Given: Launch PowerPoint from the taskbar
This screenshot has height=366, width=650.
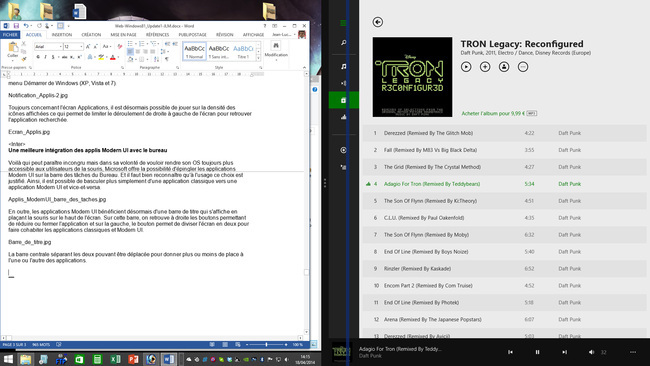Looking at the screenshot, I should point(133,359).
